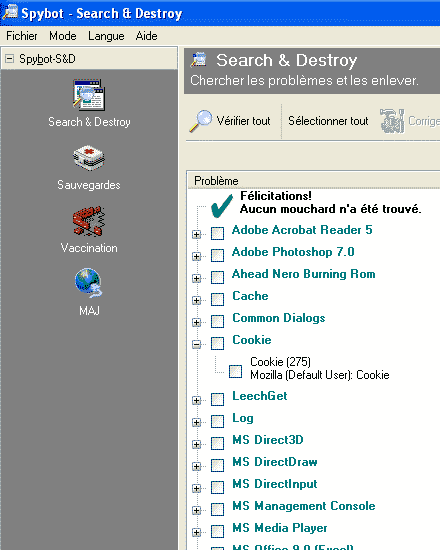Select the LeechGet row text
The image size is (440, 550).
260,396
